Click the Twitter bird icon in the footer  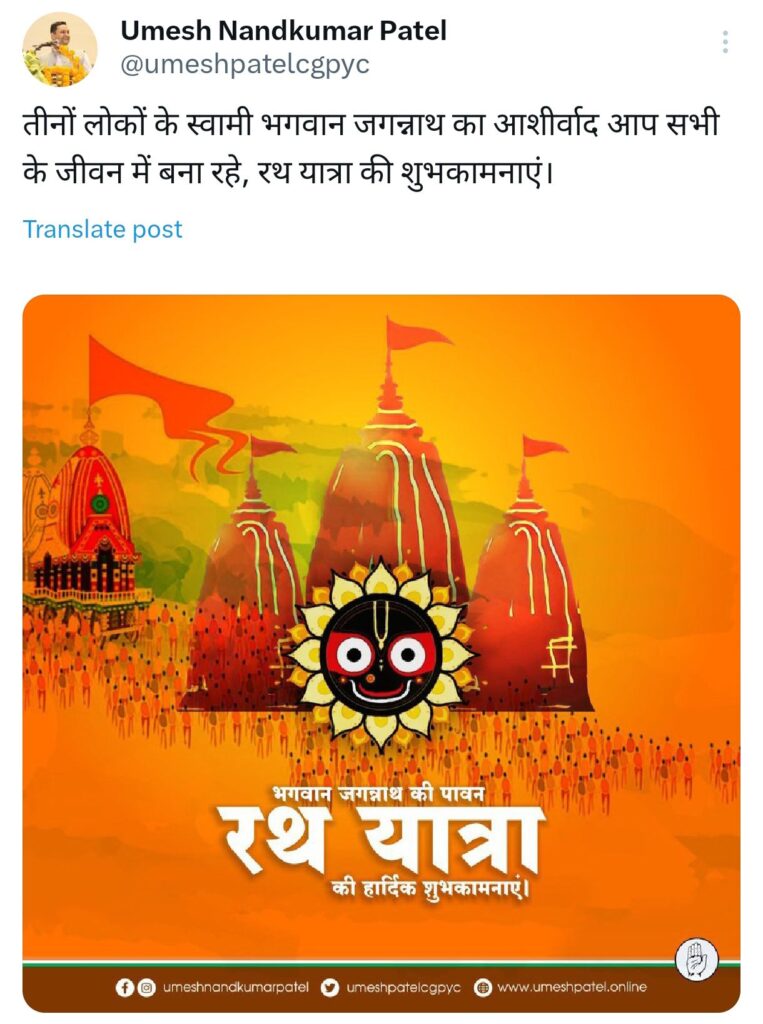331,987
